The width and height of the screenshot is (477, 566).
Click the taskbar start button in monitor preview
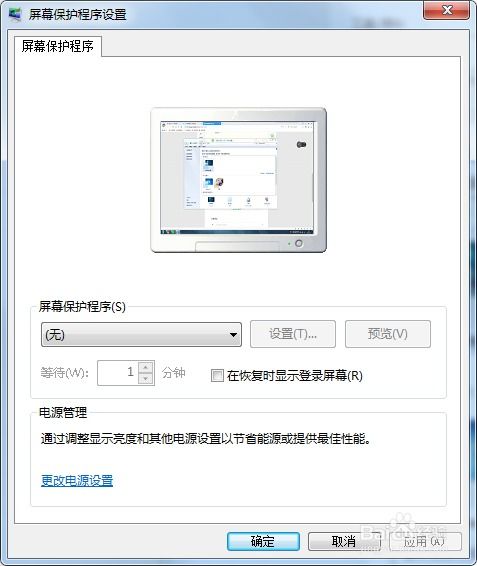point(164,232)
